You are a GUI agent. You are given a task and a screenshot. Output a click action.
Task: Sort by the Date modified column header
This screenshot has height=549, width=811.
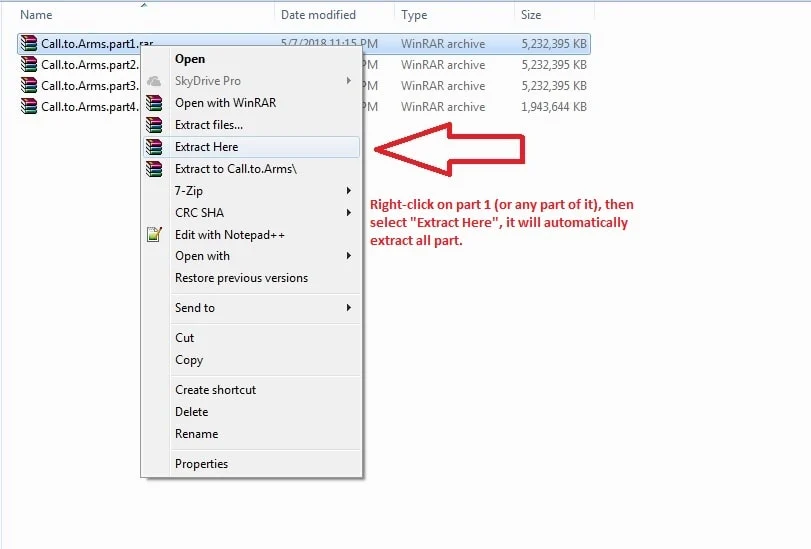point(318,15)
